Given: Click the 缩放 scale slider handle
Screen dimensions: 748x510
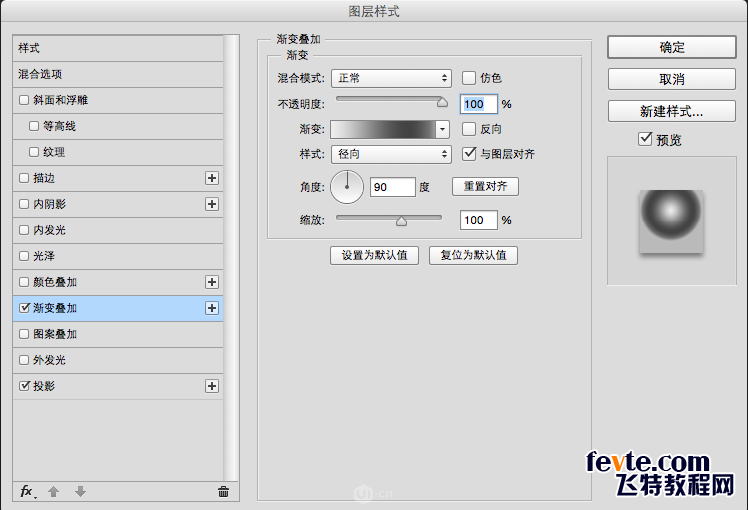Looking at the screenshot, I should pos(401,220).
